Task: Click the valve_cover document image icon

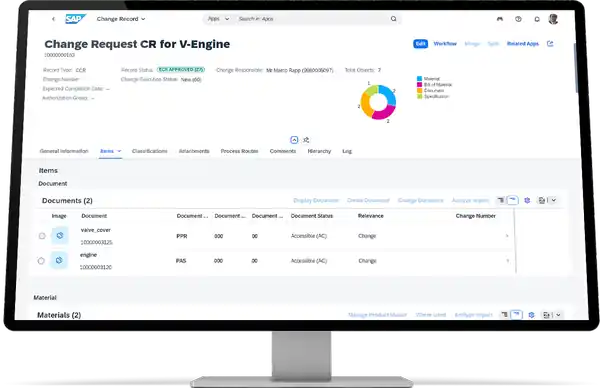Action: pos(60,235)
